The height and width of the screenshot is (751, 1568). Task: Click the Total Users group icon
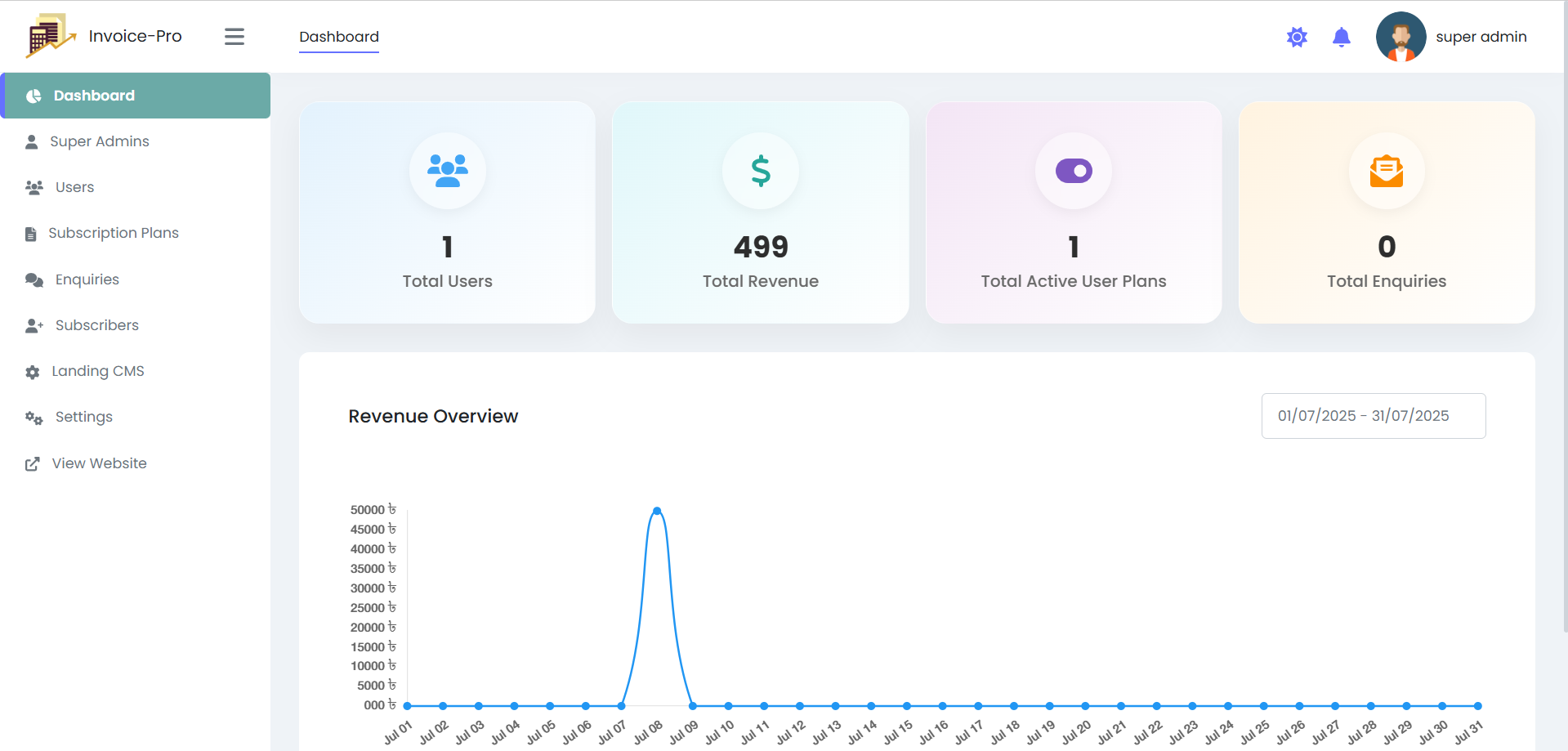(447, 171)
